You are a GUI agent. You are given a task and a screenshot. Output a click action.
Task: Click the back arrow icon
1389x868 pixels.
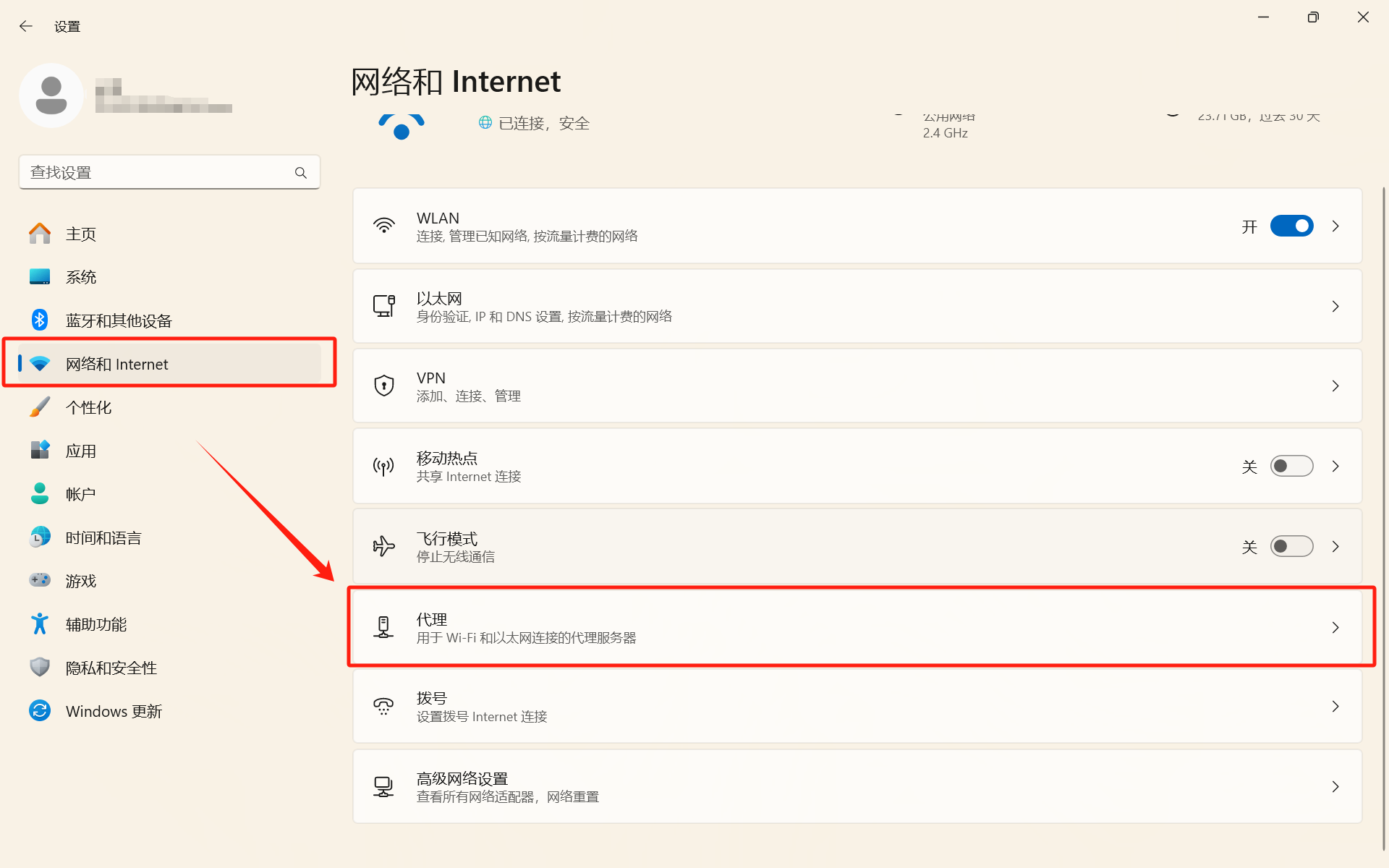point(26,27)
